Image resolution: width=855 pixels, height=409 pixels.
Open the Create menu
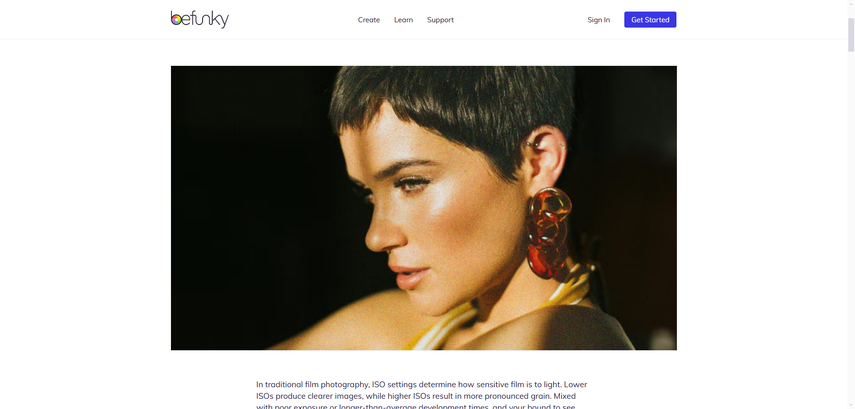click(x=369, y=20)
